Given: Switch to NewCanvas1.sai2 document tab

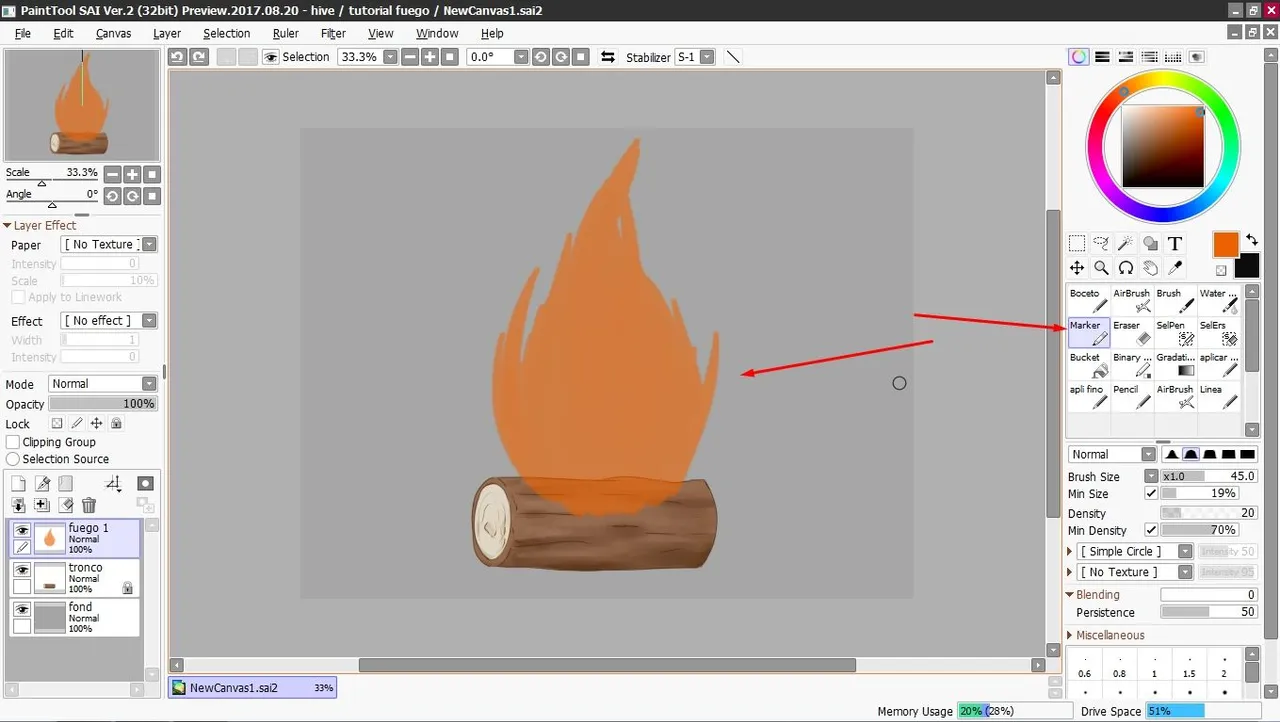Looking at the screenshot, I should 253,688.
